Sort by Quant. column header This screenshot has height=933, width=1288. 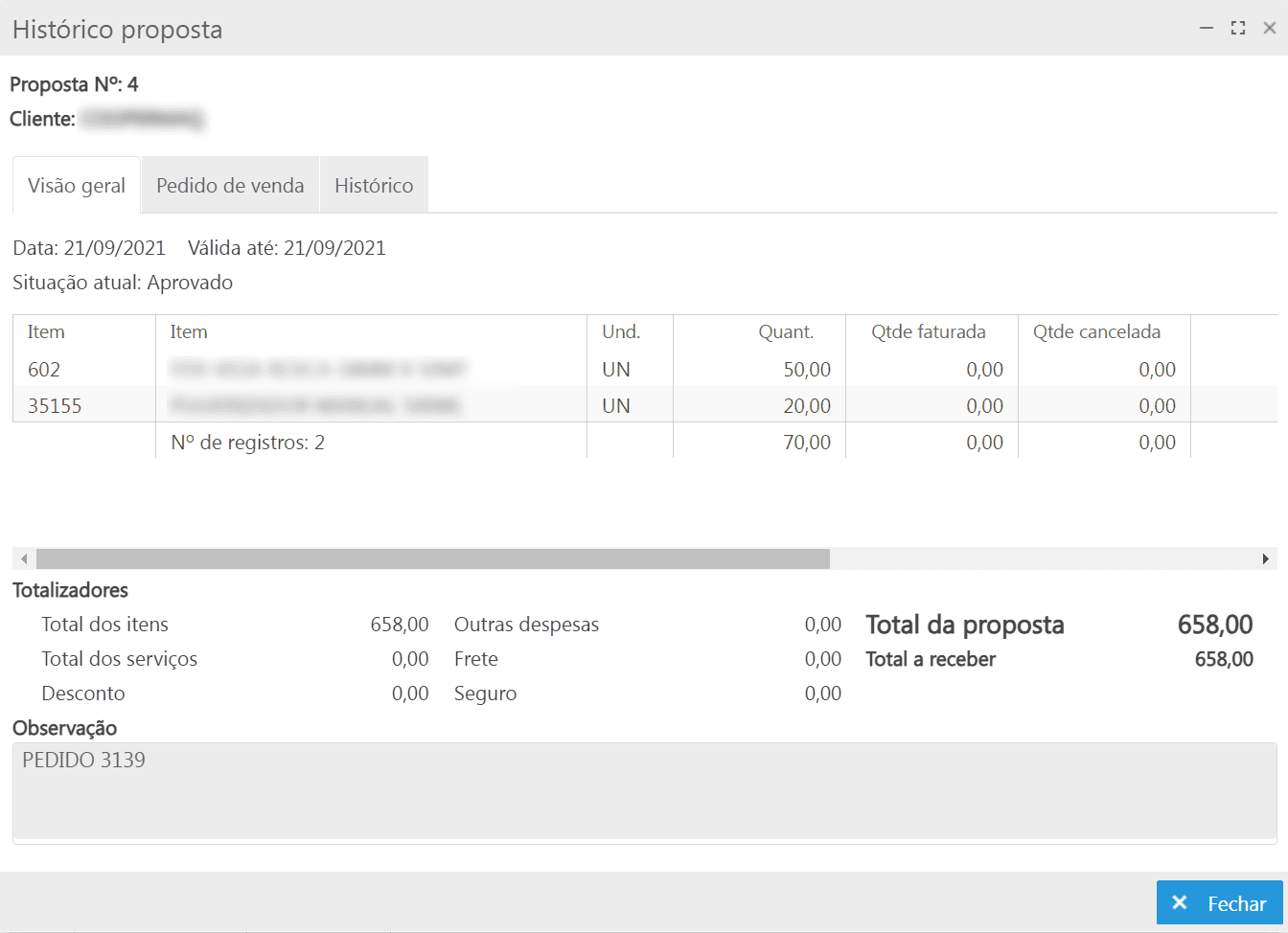click(x=785, y=332)
